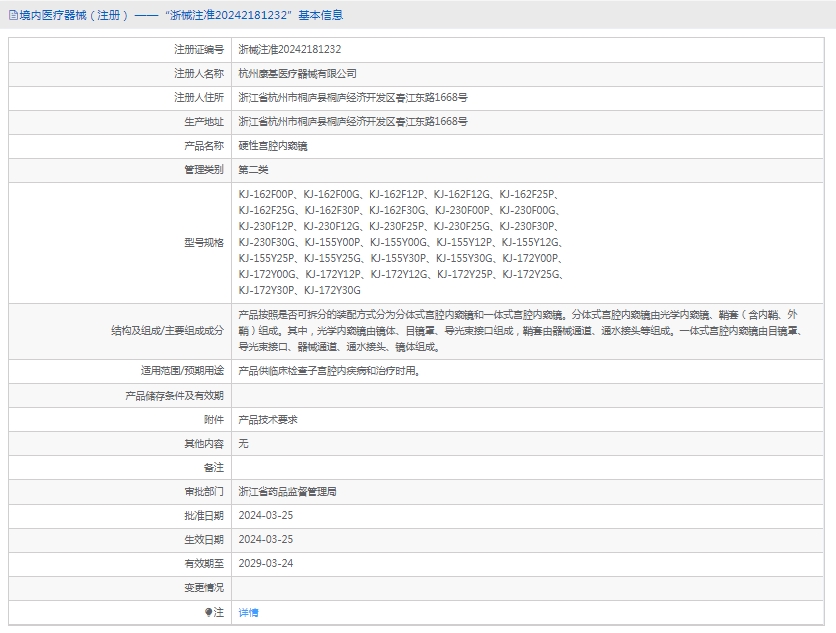This screenshot has height=633, width=836.
Task: Click expiry date value 2029-03-24
Action: point(265,564)
